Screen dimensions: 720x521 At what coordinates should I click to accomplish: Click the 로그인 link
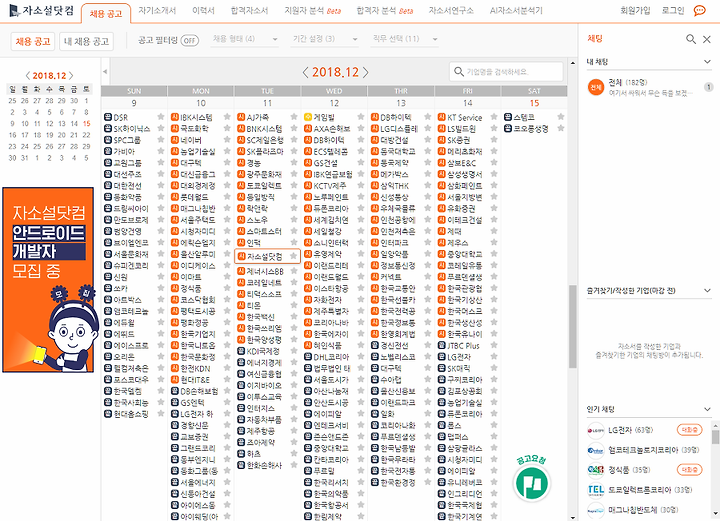point(673,11)
